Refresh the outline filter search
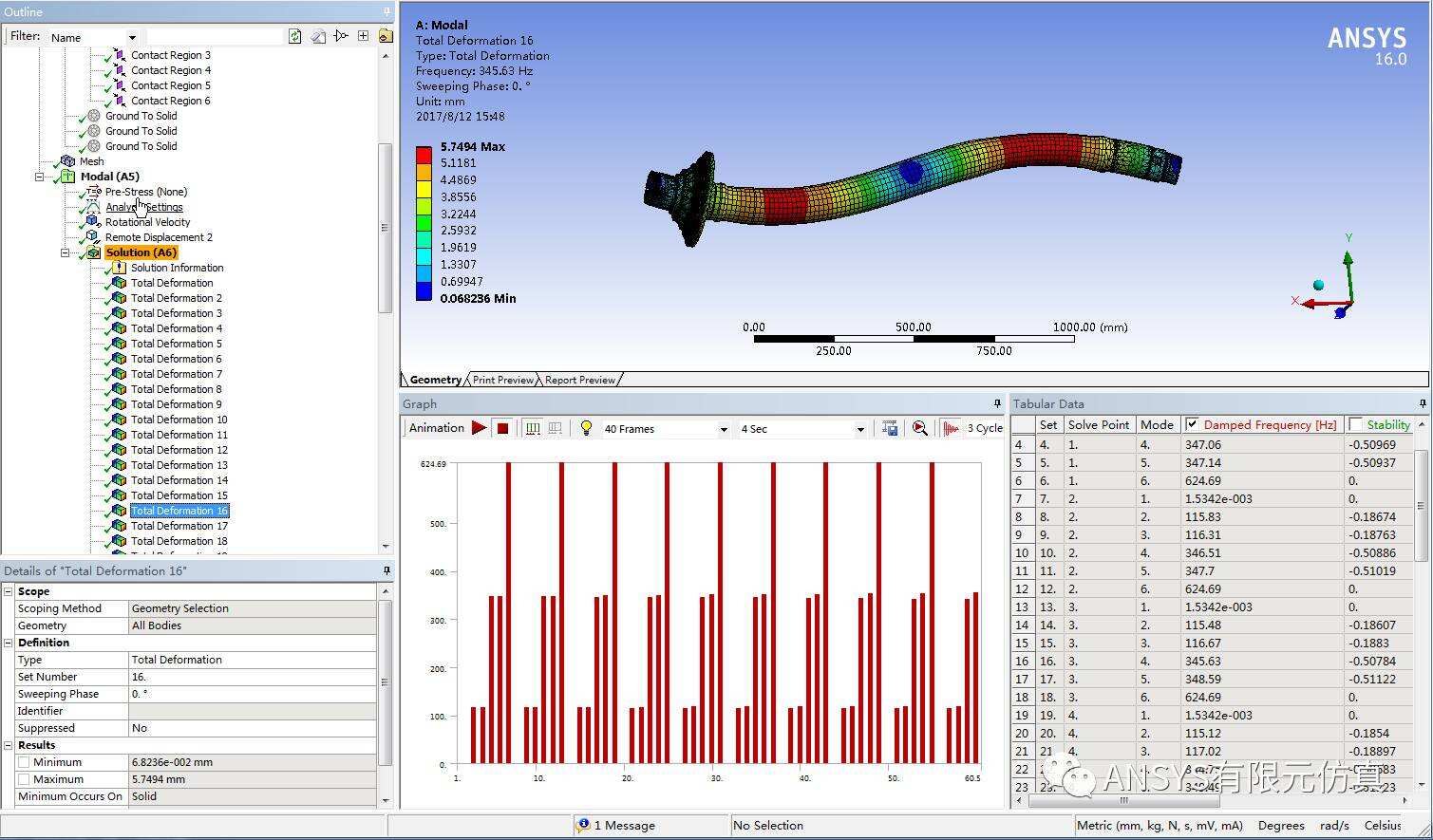The height and width of the screenshot is (840, 1433). [295, 36]
